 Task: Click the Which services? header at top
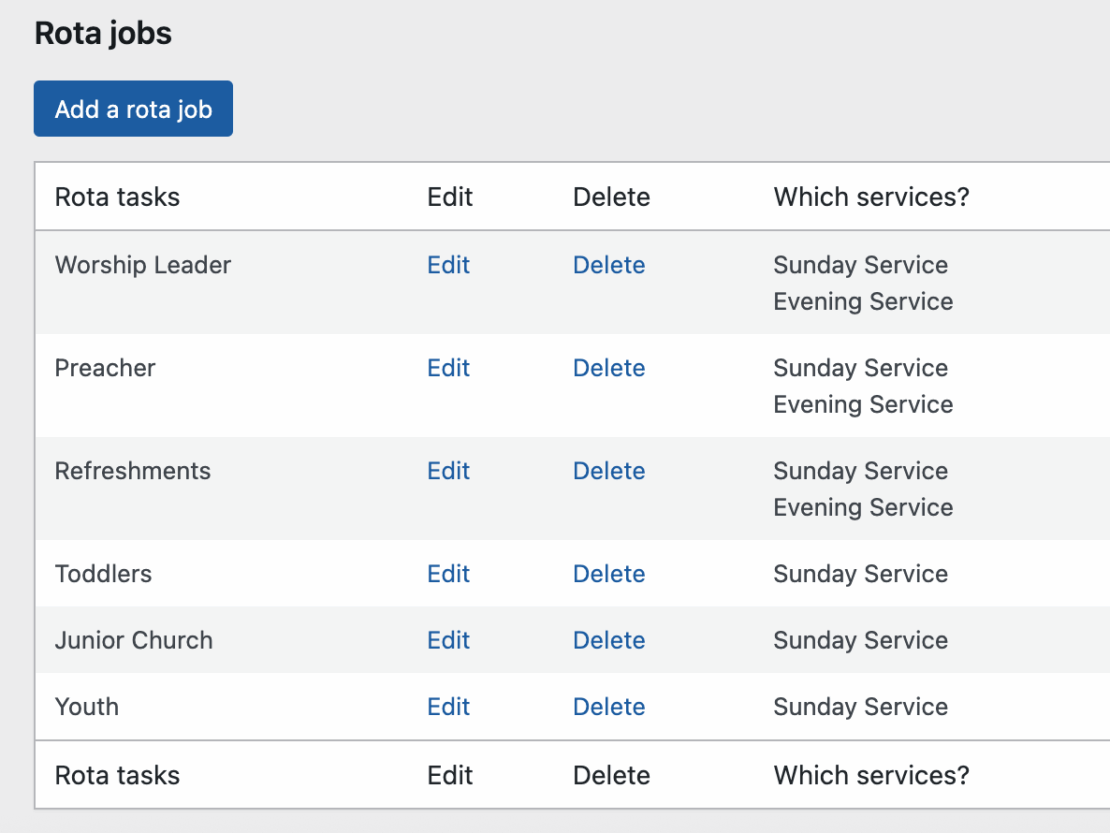871,197
